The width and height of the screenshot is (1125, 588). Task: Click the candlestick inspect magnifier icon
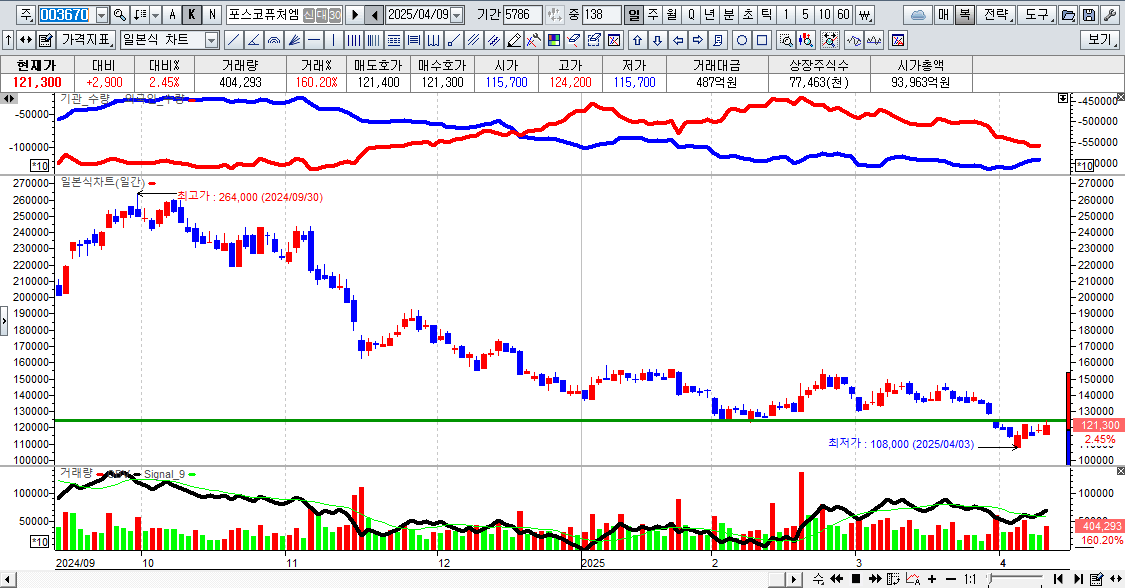point(806,40)
